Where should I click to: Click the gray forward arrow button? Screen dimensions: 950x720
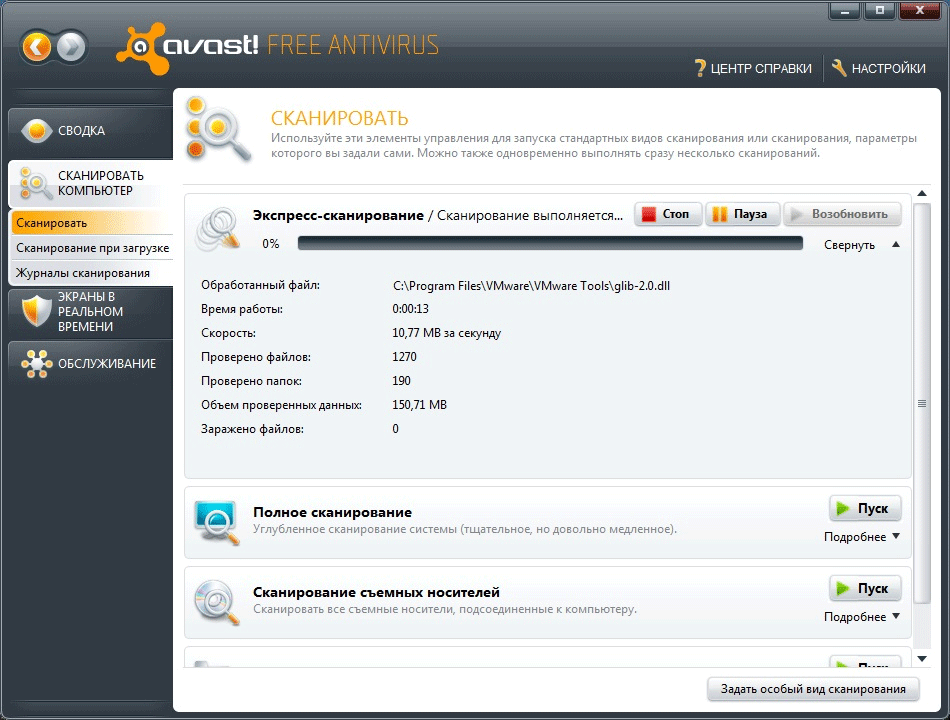pyautogui.click(x=72, y=46)
